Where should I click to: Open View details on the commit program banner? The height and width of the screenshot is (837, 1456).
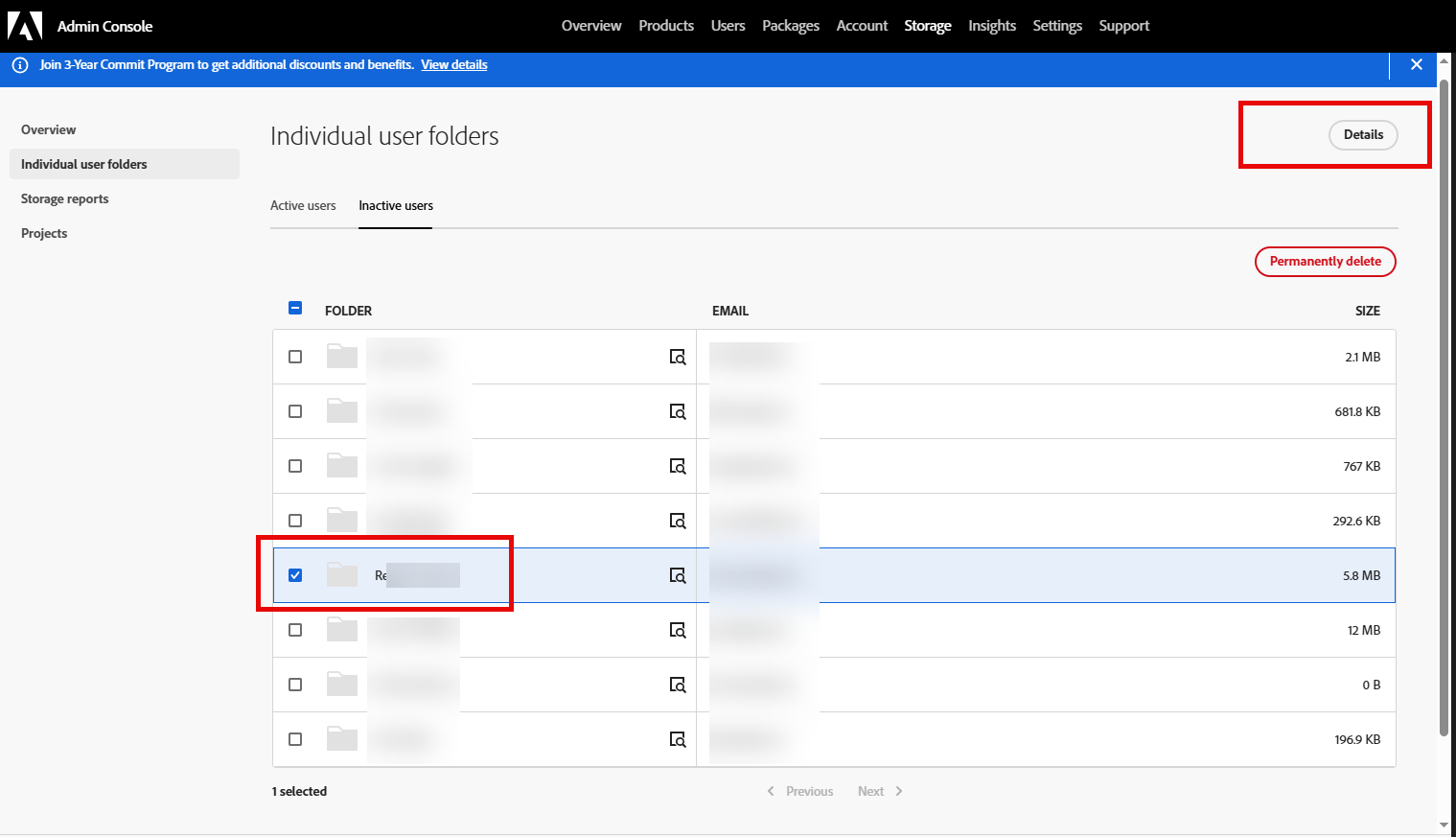point(453,64)
